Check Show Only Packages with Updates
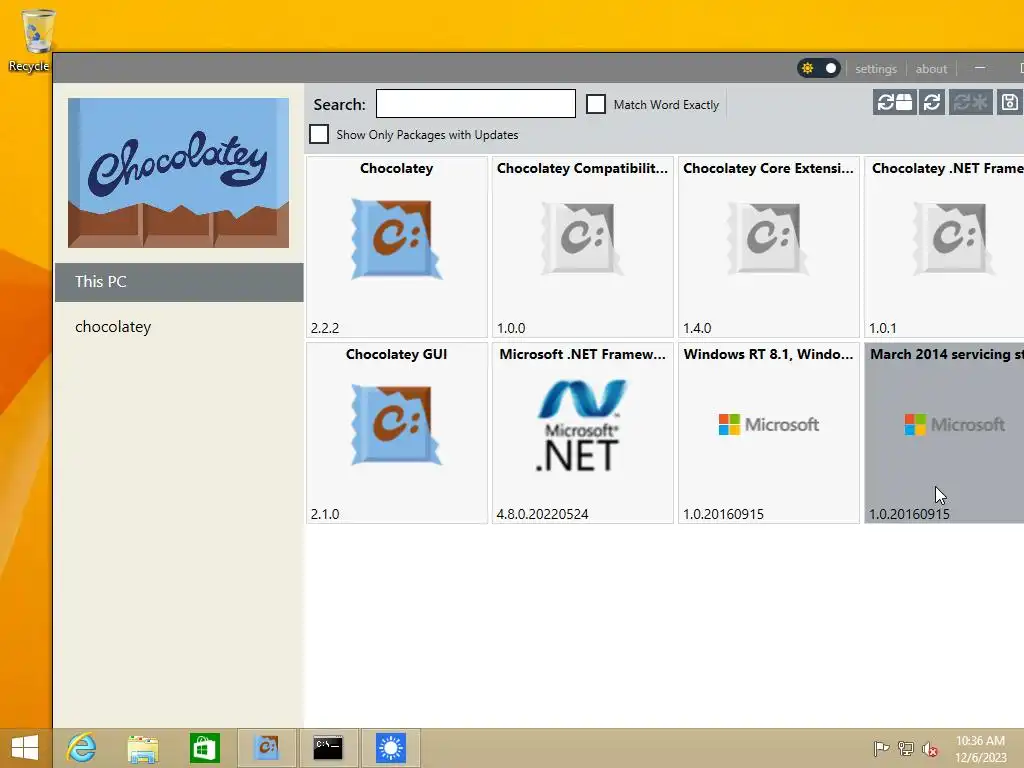Image resolution: width=1024 pixels, height=768 pixels. 319,134
